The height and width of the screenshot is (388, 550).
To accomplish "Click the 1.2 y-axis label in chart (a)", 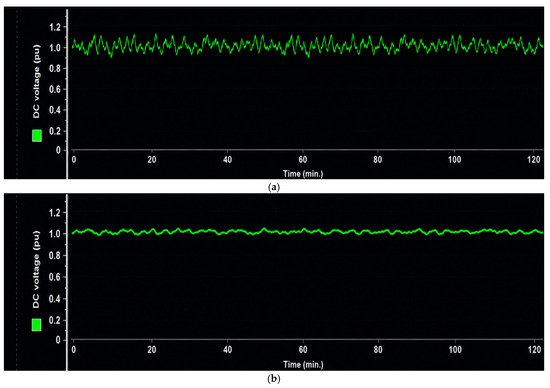I will [55, 27].
